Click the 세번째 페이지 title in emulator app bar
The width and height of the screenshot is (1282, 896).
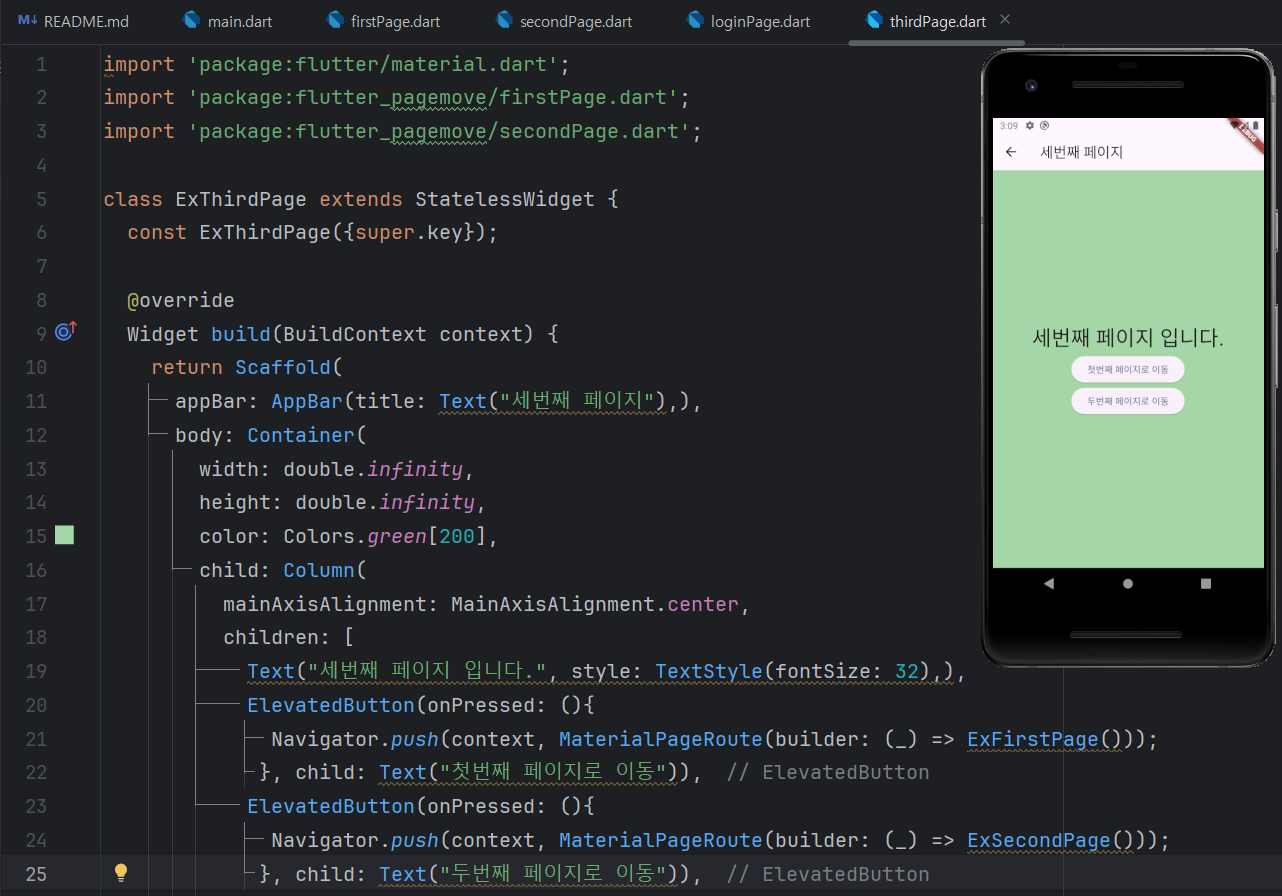(x=1082, y=152)
